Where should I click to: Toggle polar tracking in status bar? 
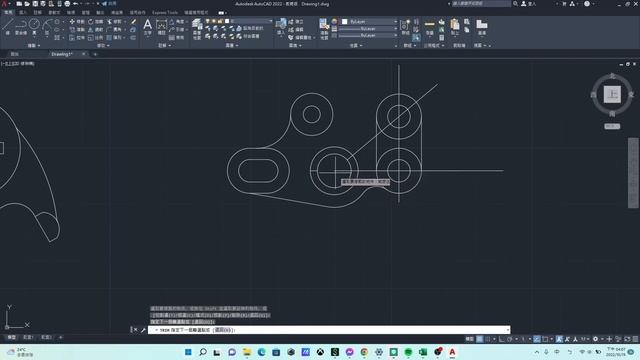coord(509,339)
